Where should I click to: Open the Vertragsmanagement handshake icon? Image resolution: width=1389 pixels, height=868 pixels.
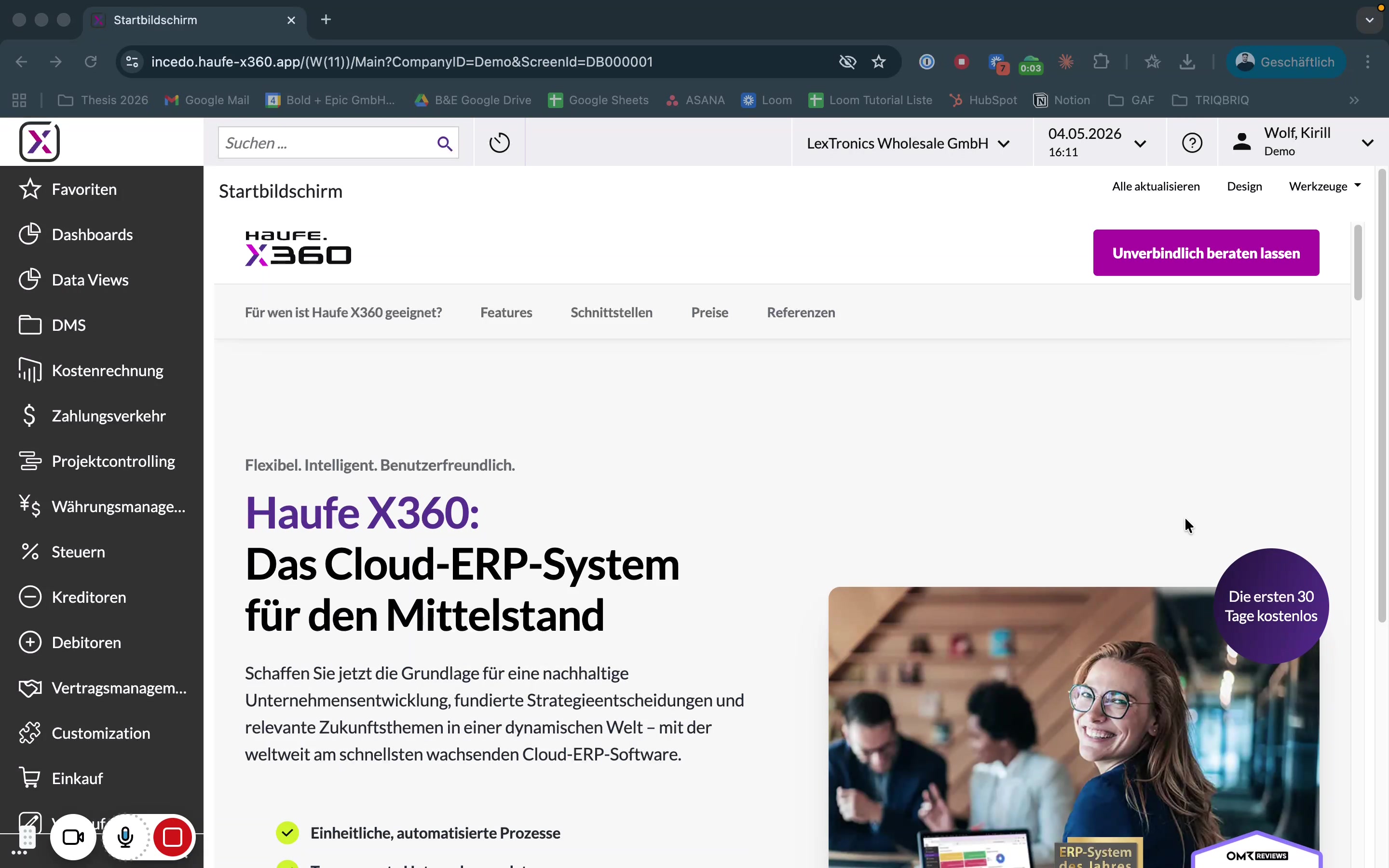[30, 688]
